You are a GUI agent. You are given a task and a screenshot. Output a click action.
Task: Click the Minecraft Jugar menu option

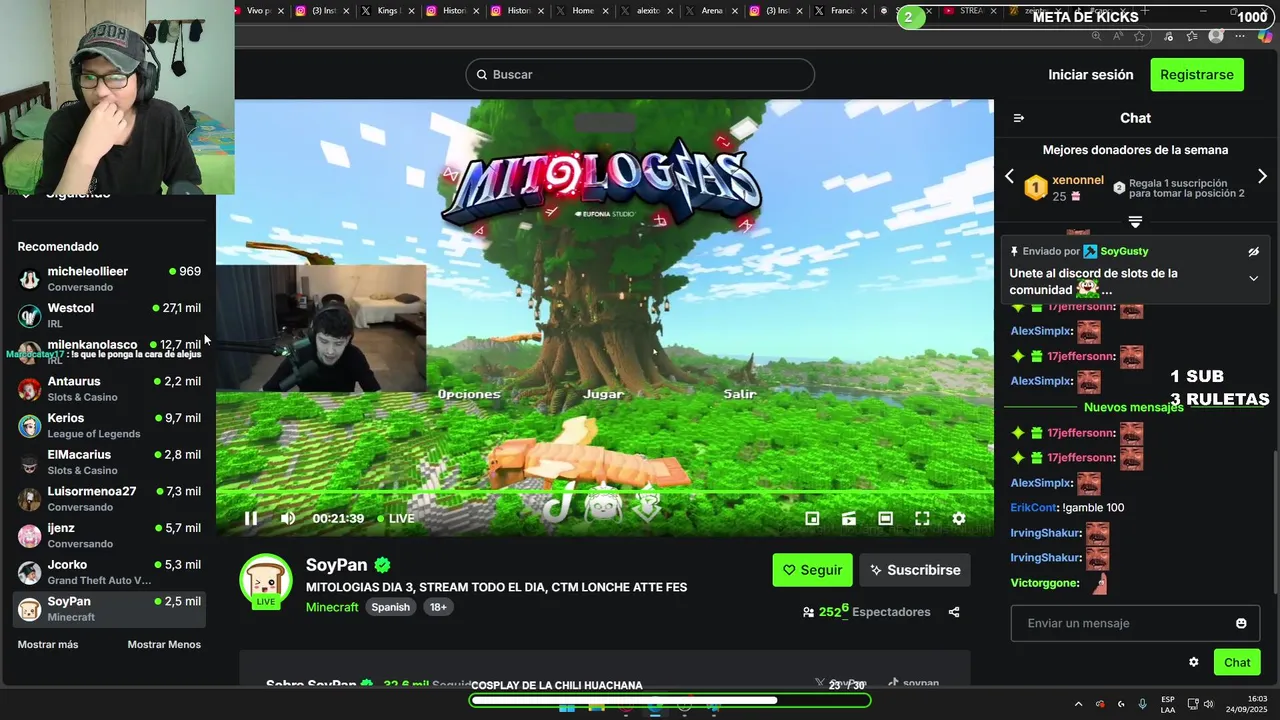[604, 394]
